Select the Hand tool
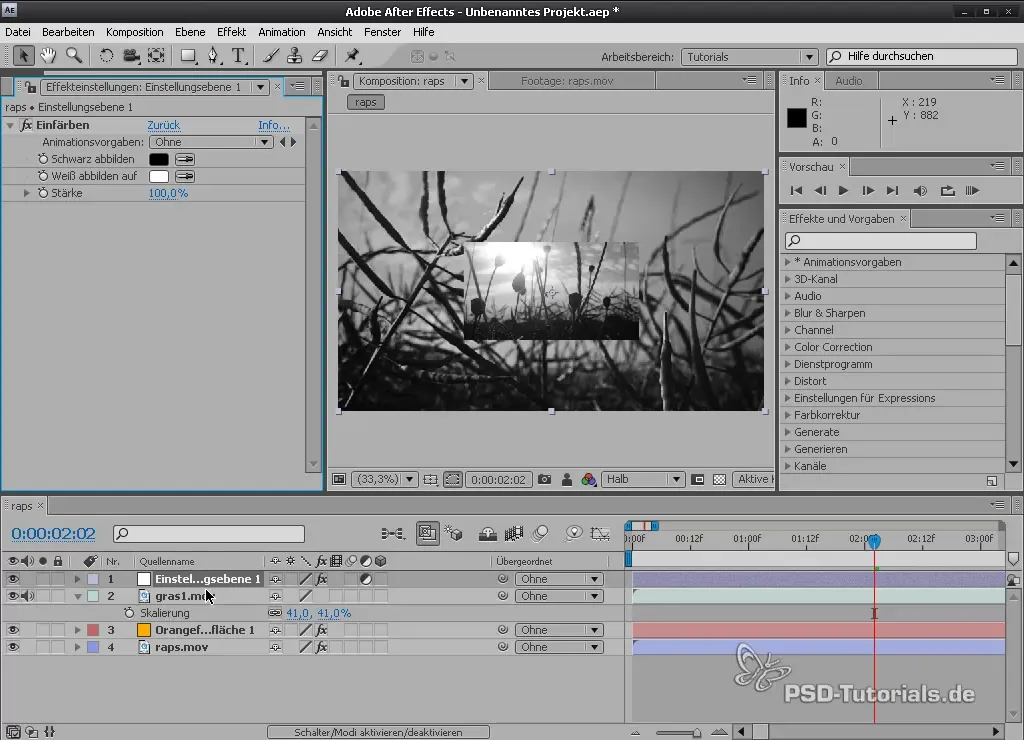This screenshot has width=1024, height=740. click(x=48, y=56)
